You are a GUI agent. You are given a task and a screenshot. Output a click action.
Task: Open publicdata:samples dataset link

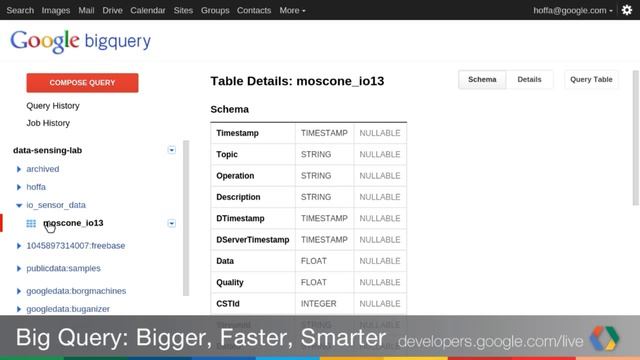pos(63,268)
